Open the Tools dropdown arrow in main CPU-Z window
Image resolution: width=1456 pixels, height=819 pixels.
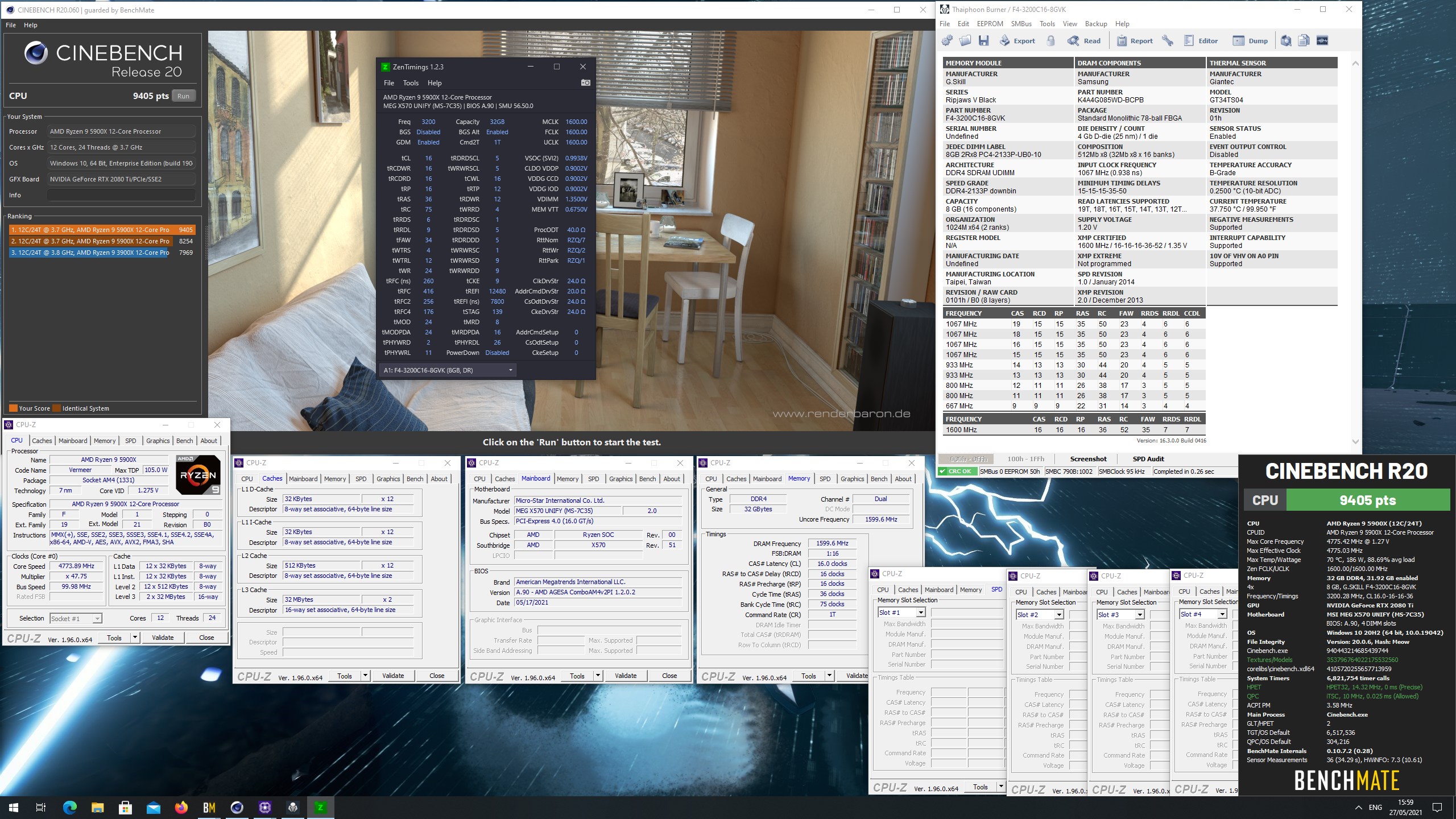pos(135,638)
